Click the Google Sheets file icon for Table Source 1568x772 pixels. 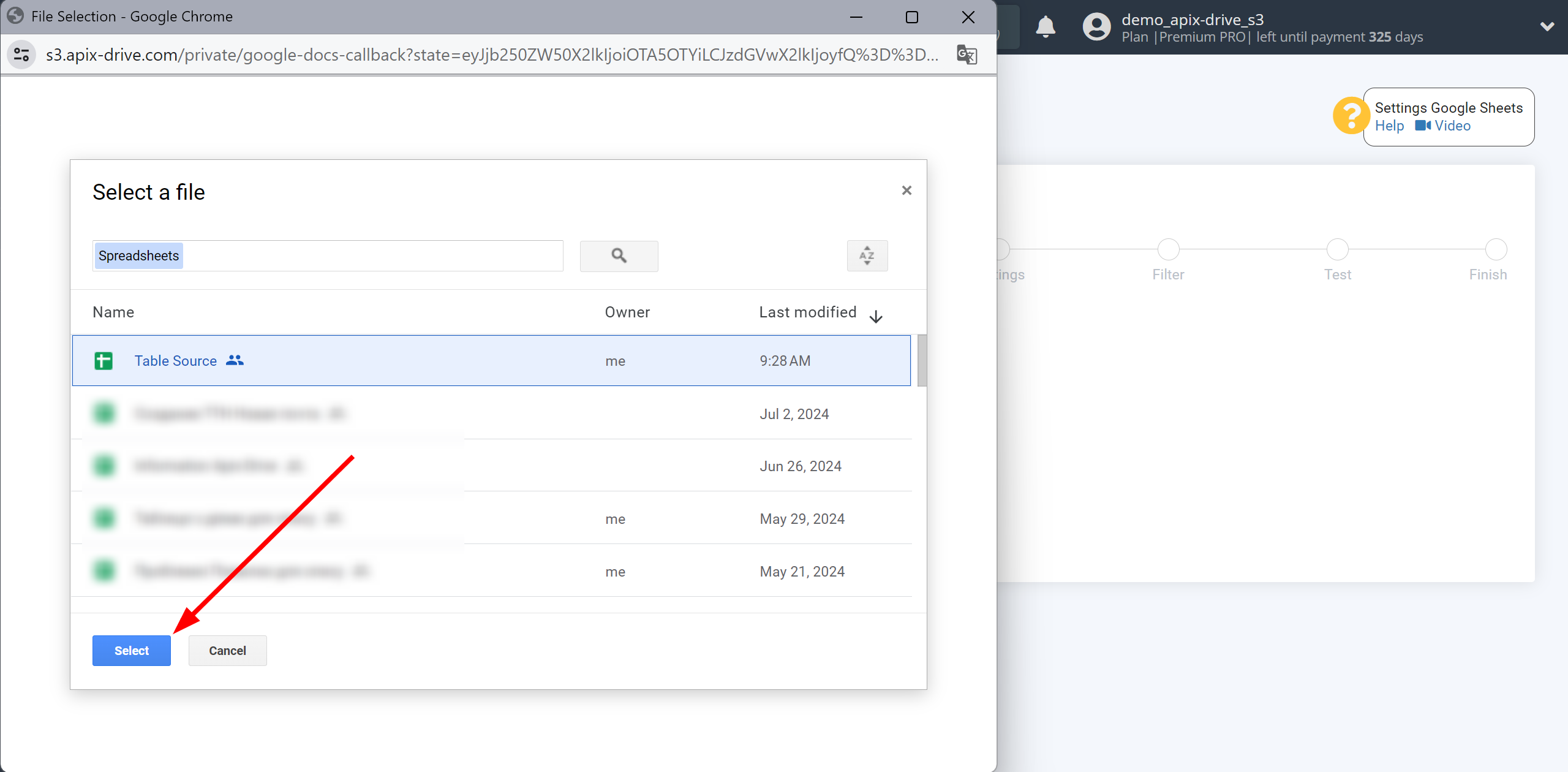[x=103, y=360]
